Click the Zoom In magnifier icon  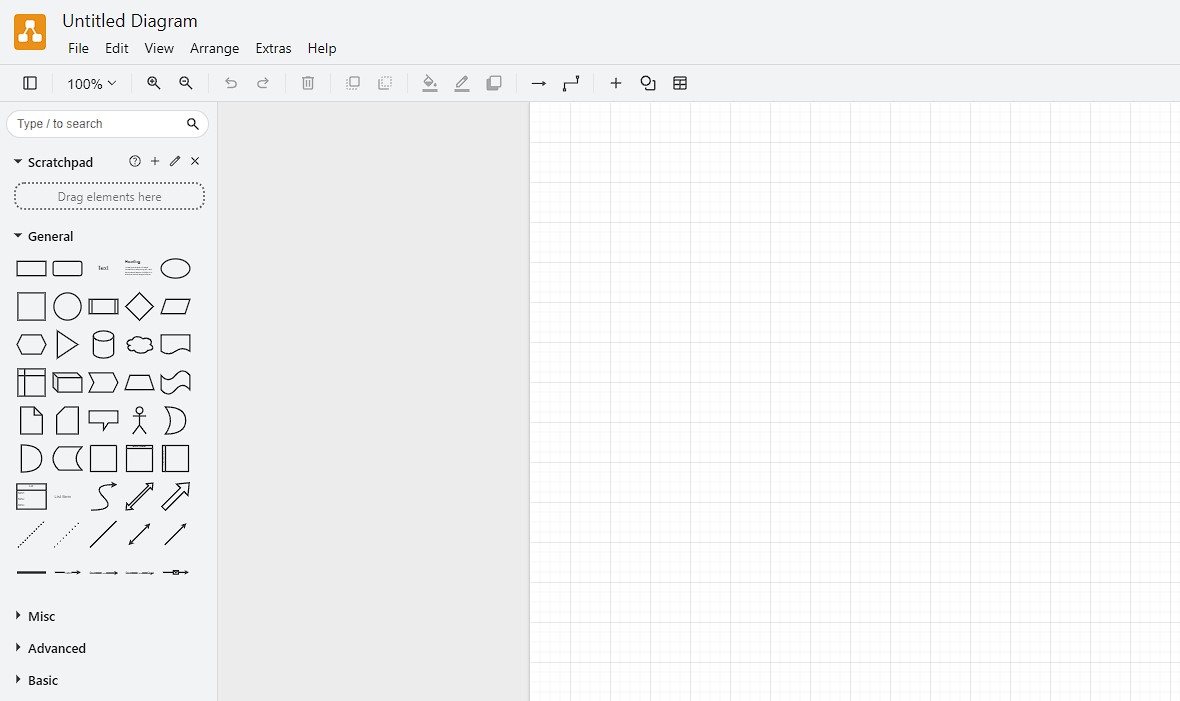click(x=154, y=84)
